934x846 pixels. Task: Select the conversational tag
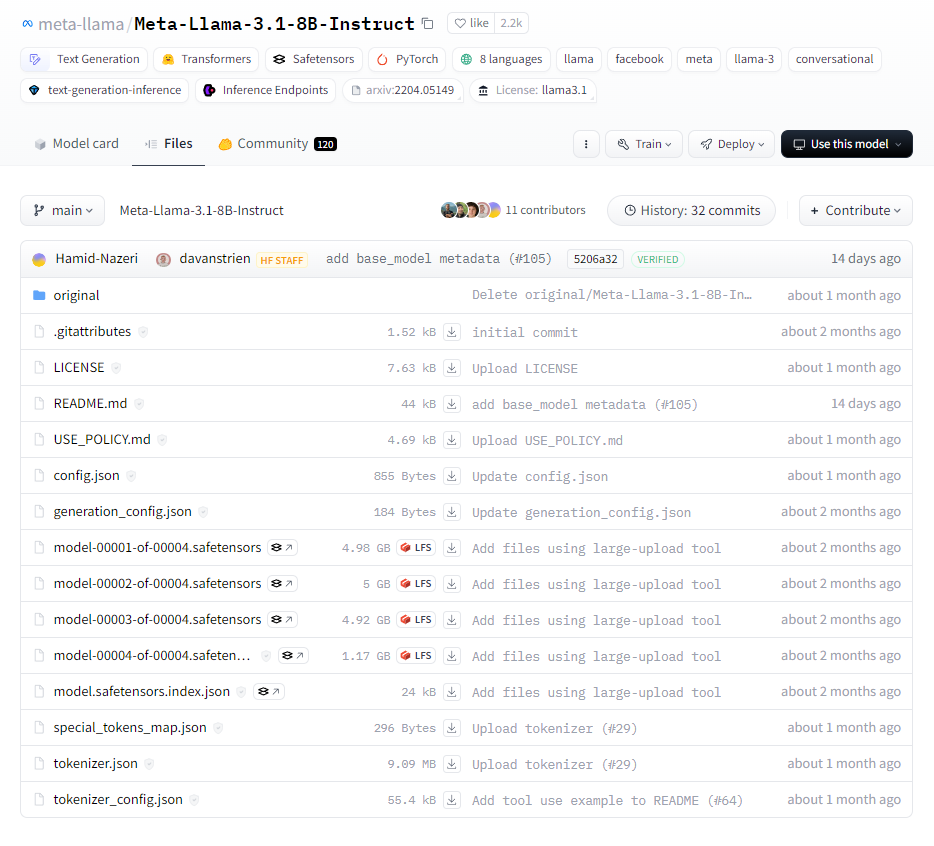tap(835, 59)
